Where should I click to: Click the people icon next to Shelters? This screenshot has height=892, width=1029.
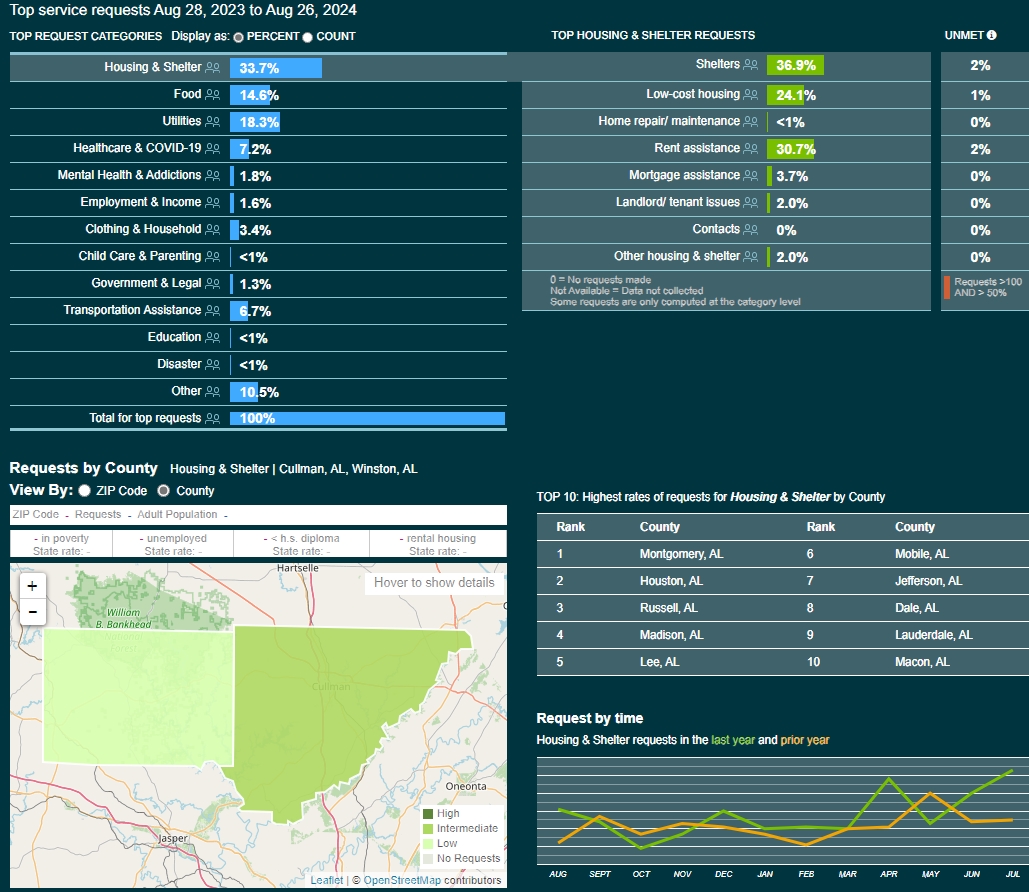click(749, 65)
